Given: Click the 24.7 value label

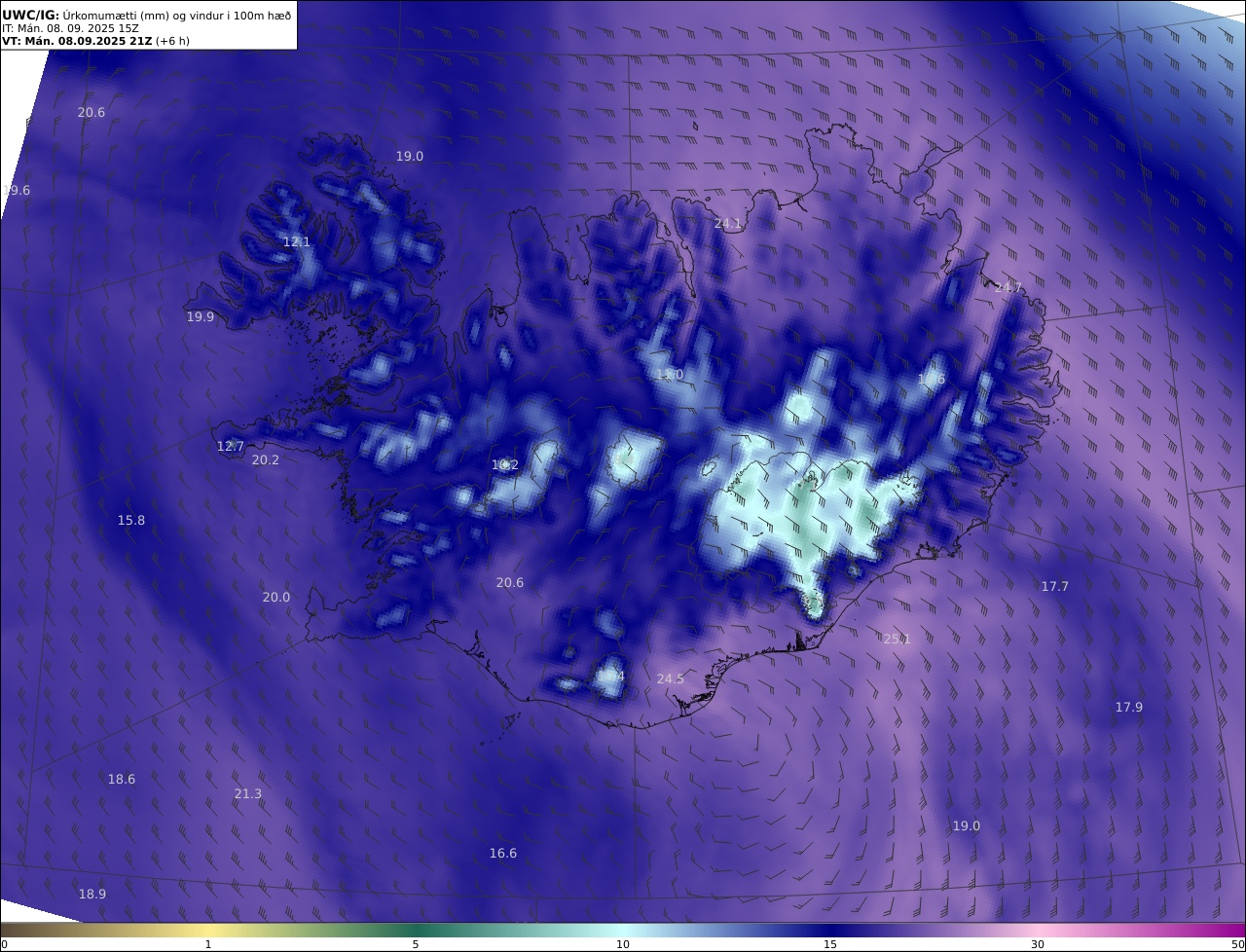Looking at the screenshot, I should pyautogui.click(x=1008, y=288).
